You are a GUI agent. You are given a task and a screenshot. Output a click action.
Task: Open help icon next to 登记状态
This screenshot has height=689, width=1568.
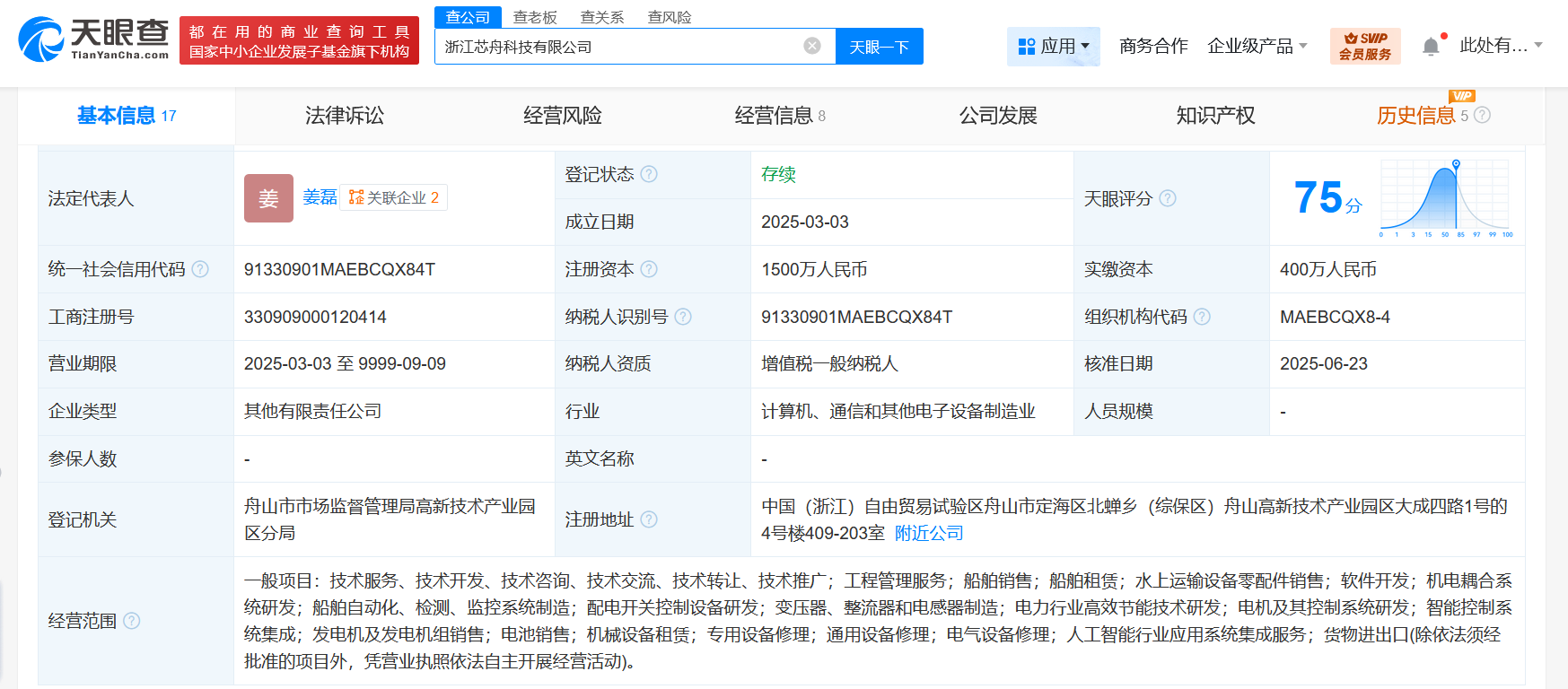(x=649, y=174)
